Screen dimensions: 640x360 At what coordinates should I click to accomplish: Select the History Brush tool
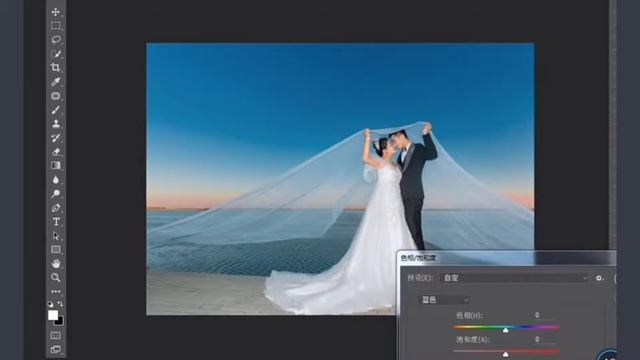click(x=56, y=138)
